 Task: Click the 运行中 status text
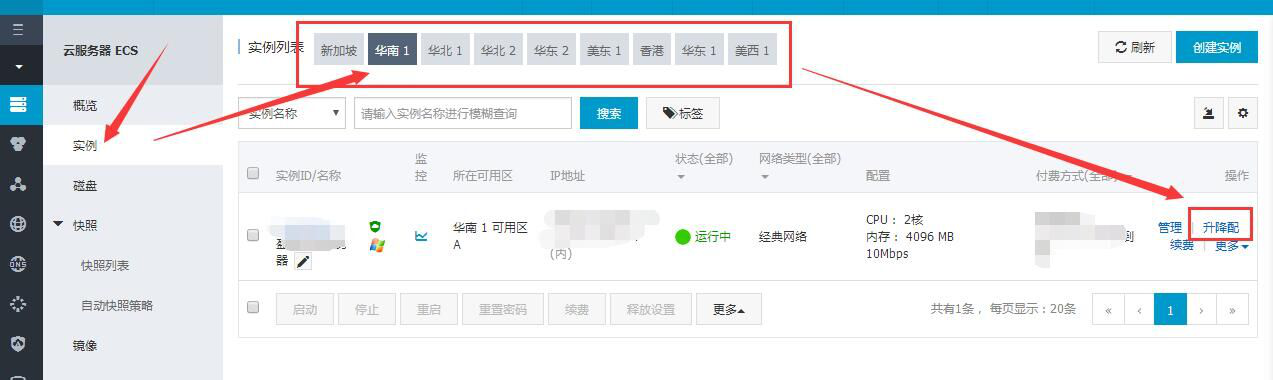pos(713,236)
